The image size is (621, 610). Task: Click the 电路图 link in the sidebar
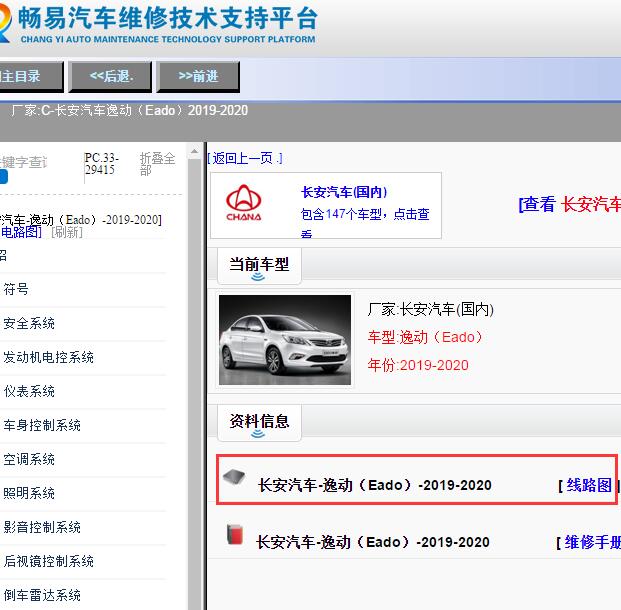21,232
